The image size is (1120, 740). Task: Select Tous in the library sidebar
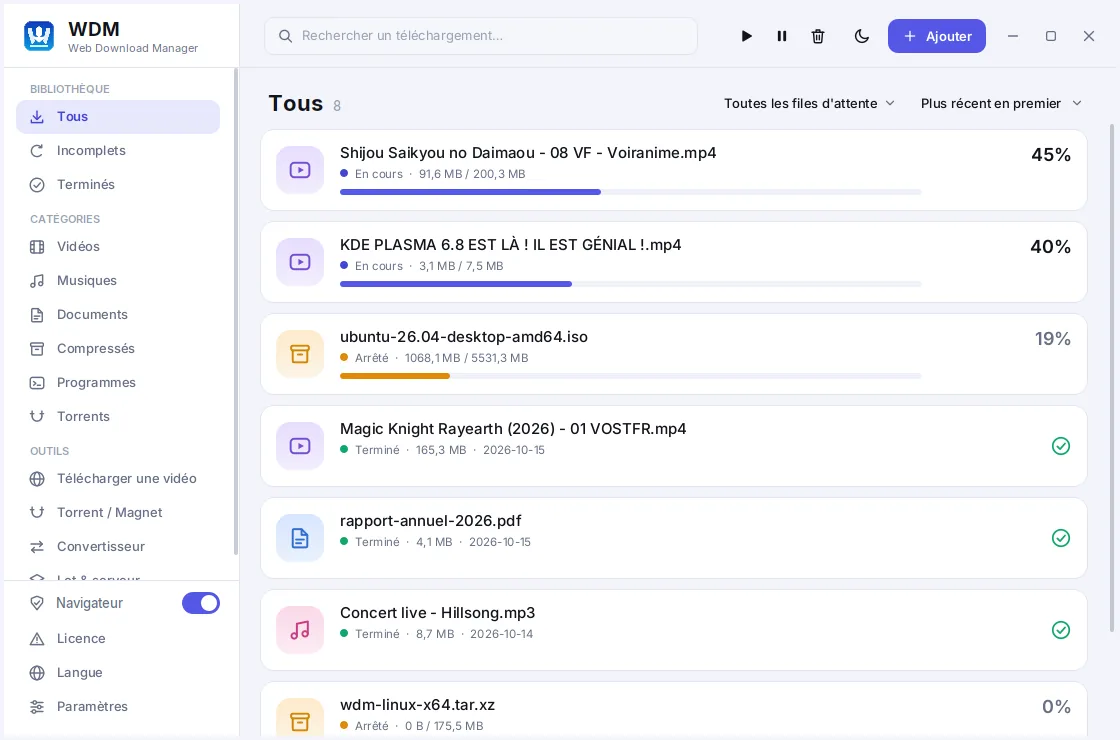pyautogui.click(x=118, y=116)
